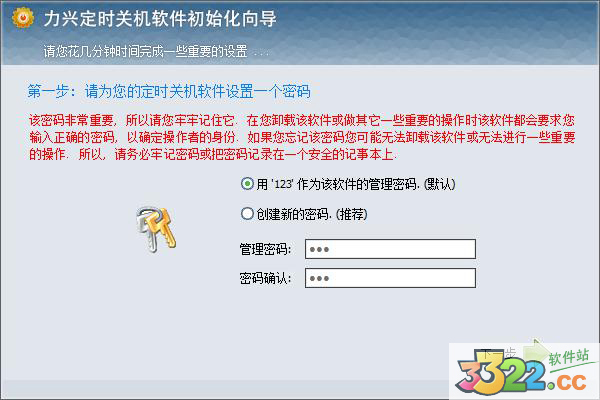This screenshot has width=600, height=400.
Task: Click the 力兴定时关机软件初始化向导 title text
Action: [160, 18]
